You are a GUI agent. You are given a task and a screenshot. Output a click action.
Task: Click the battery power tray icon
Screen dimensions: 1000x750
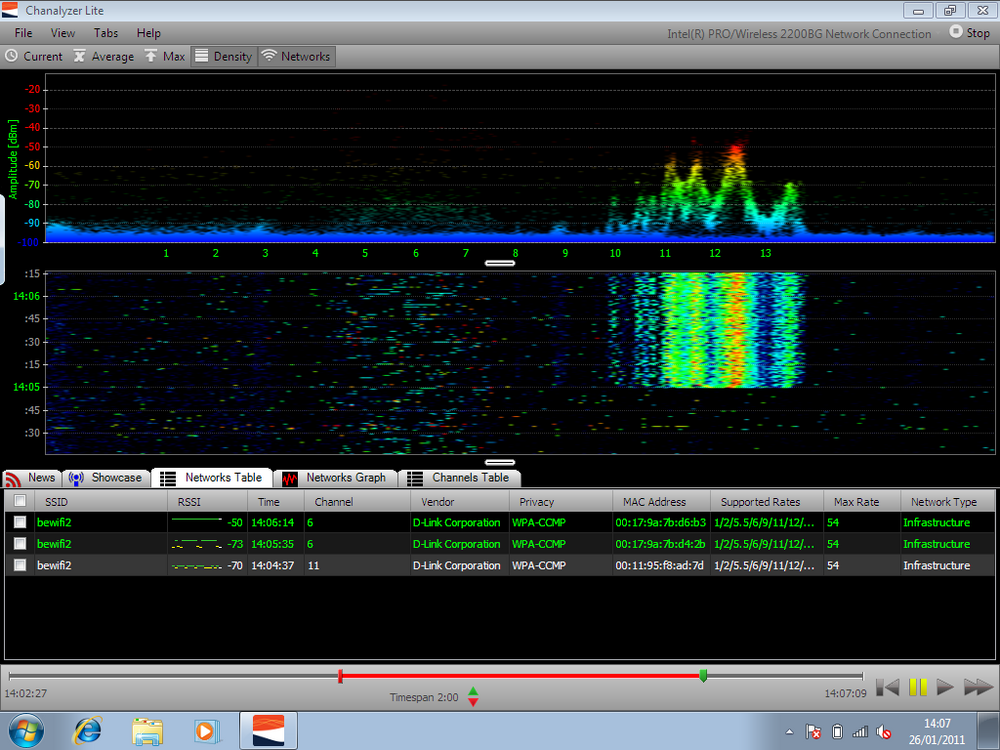tap(837, 732)
